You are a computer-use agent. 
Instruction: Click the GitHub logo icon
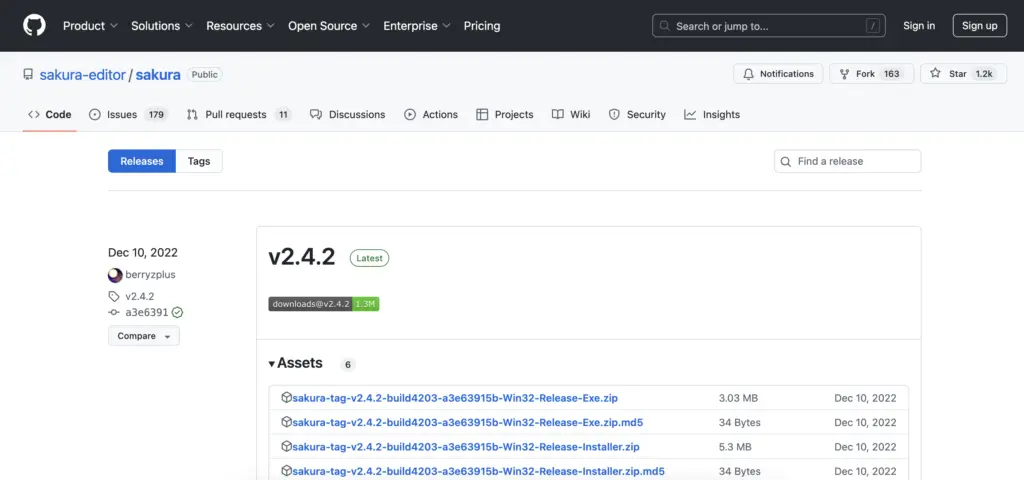pos(34,26)
